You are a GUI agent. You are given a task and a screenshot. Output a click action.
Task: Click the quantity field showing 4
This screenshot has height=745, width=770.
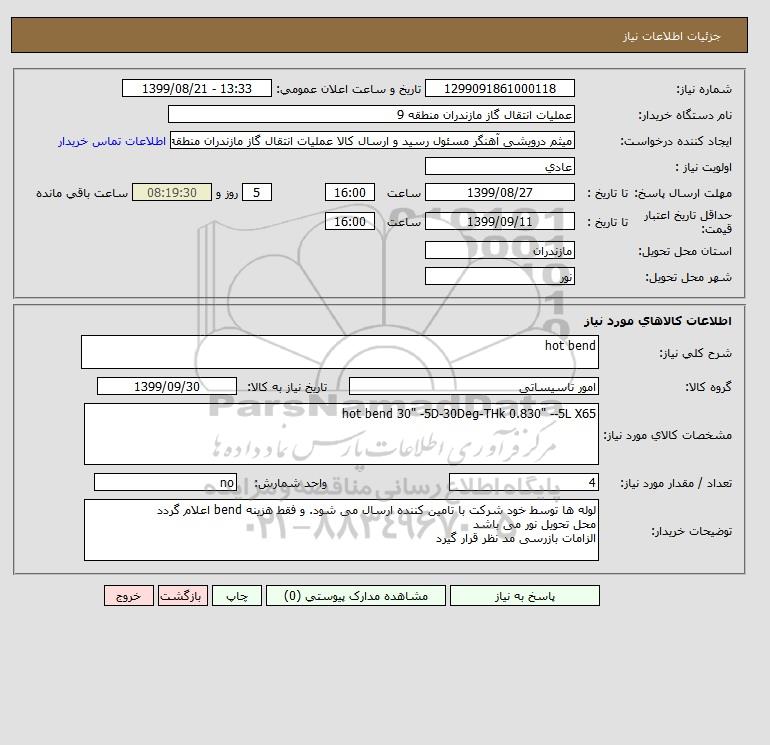pos(523,482)
